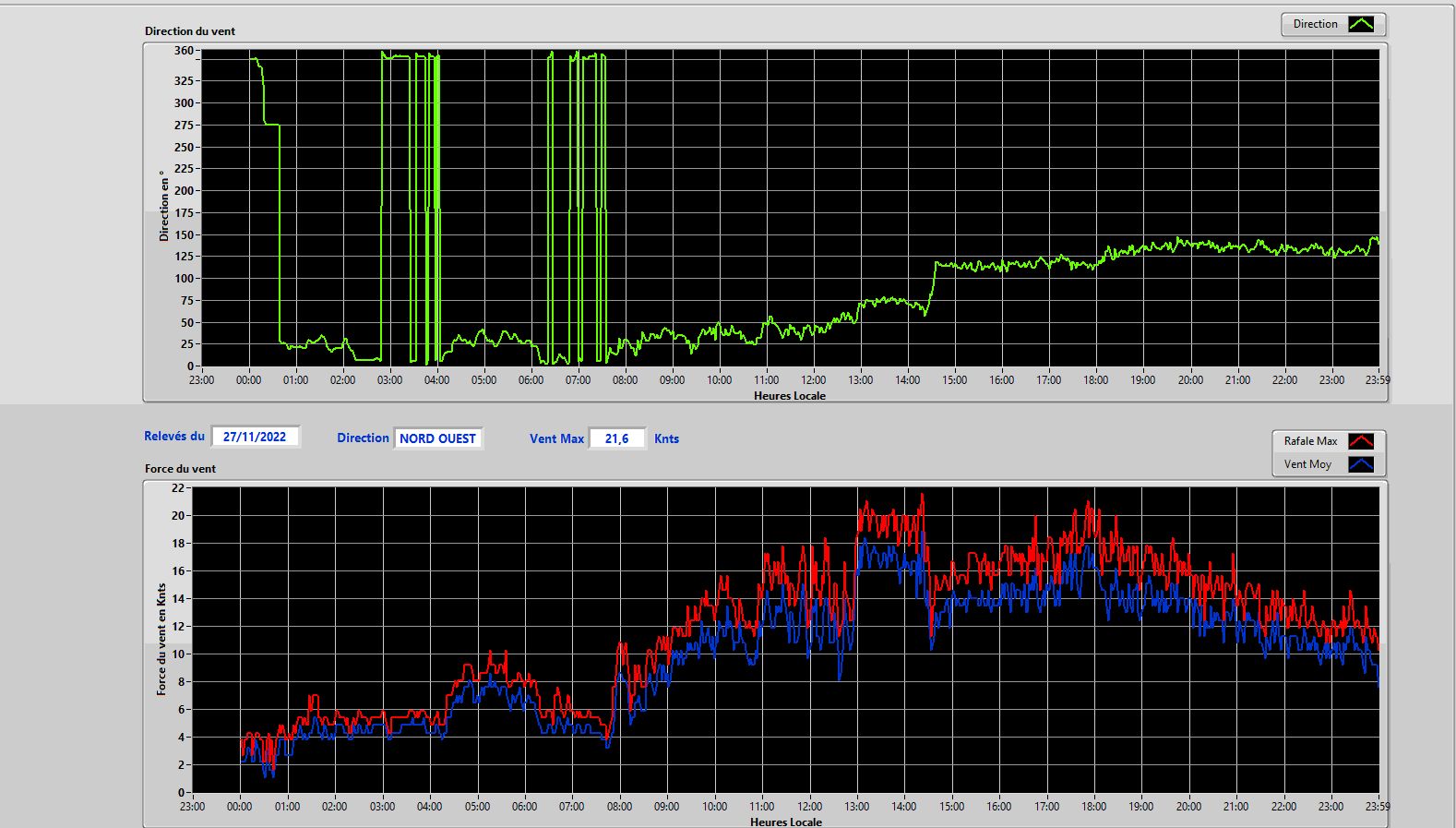Click the Direction field showing NORD OUEST
1456x828 pixels.
[x=438, y=438]
